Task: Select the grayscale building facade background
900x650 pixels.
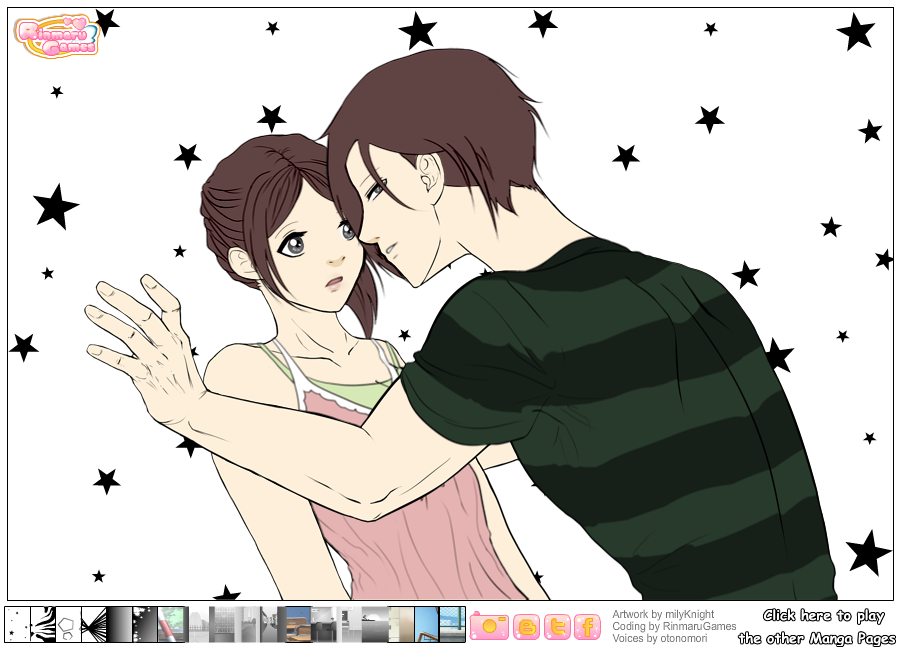Action: pos(224,624)
